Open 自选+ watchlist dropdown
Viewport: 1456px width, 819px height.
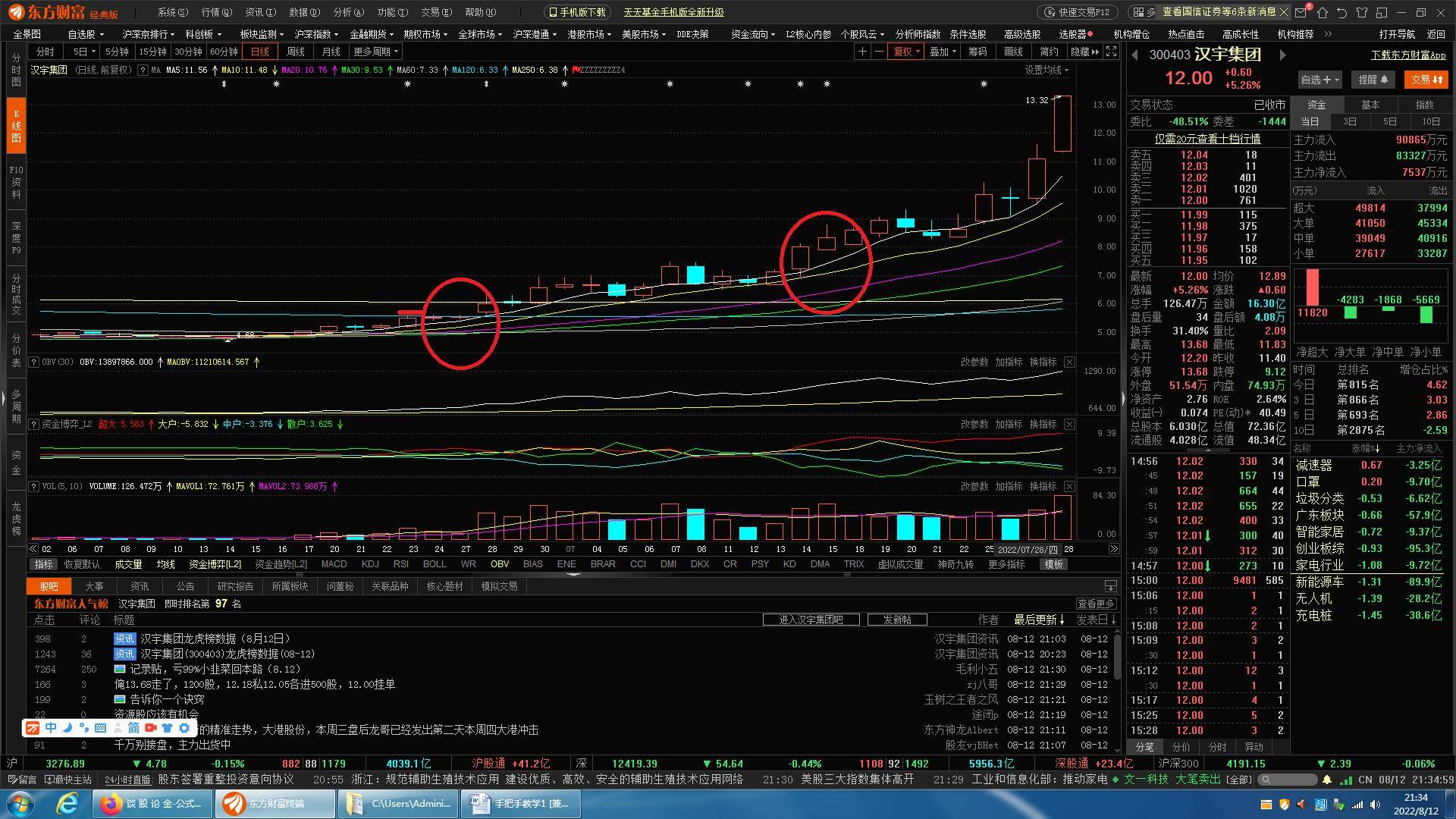click(x=1319, y=80)
